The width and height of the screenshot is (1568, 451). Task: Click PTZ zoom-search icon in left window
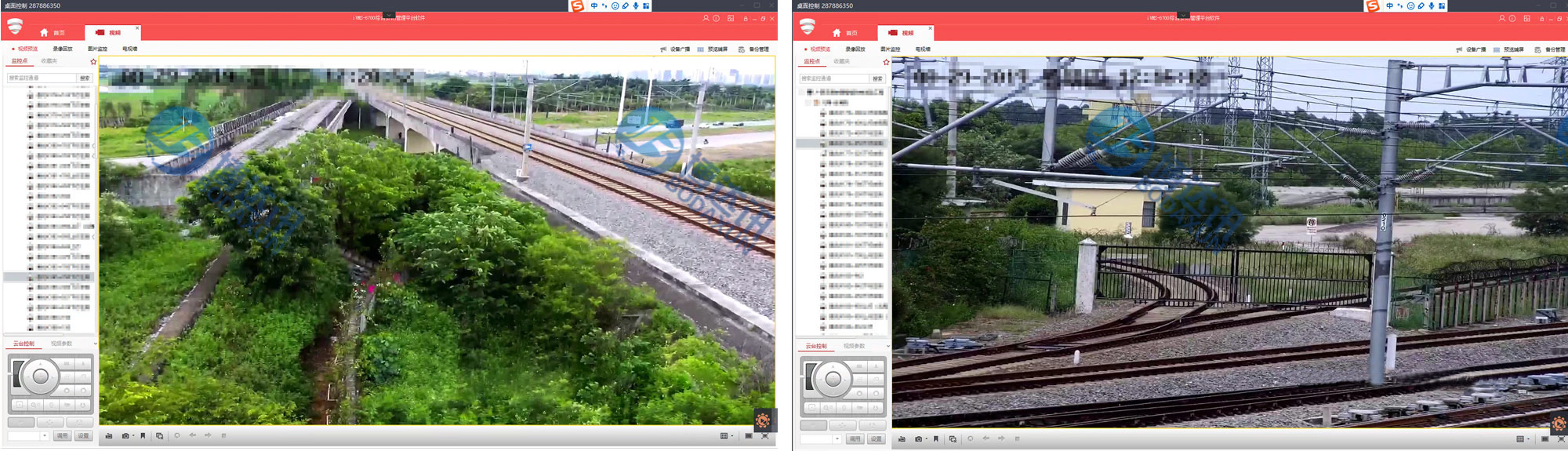tap(35, 406)
